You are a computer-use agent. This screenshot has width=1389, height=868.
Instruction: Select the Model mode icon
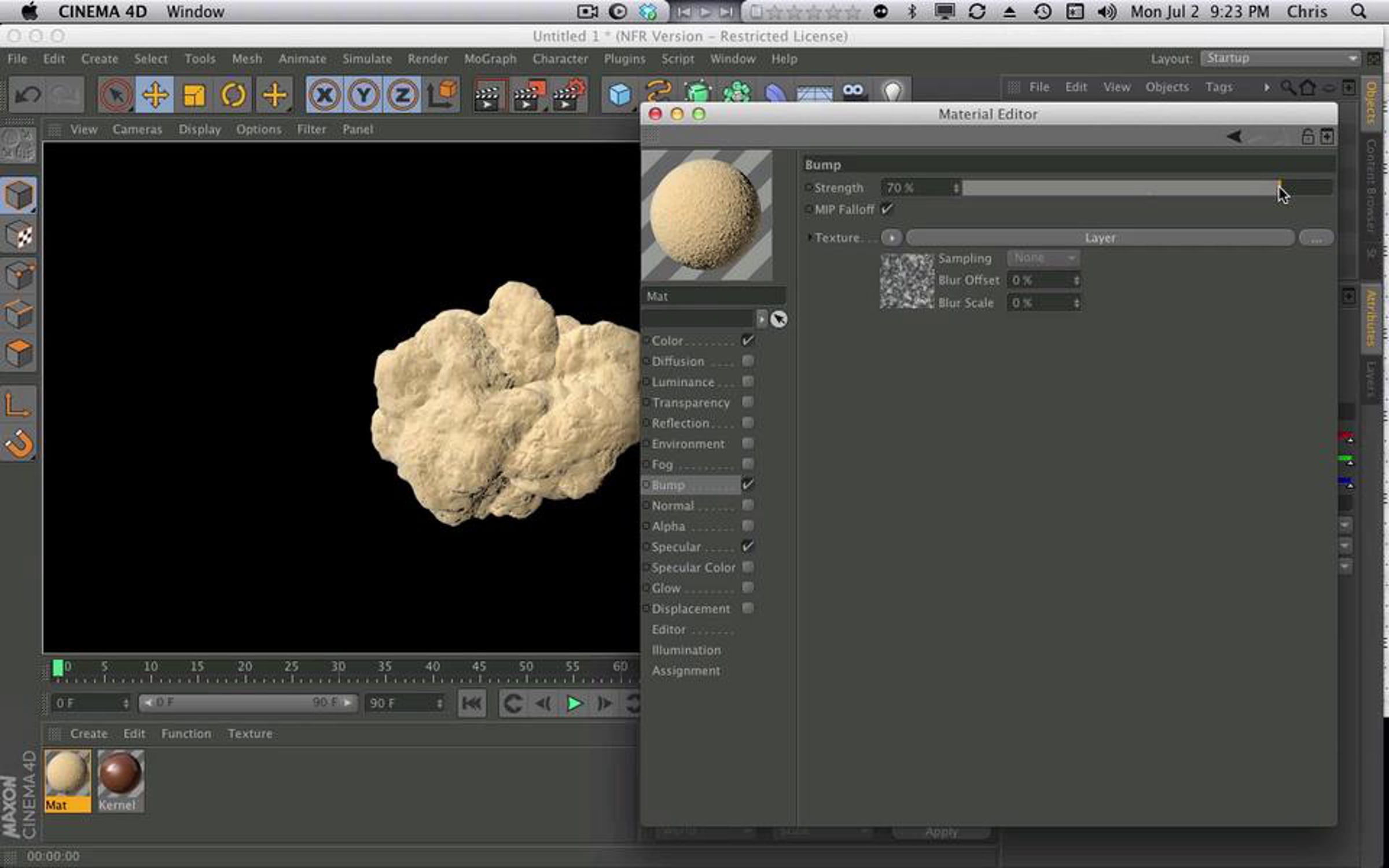click(19, 195)
